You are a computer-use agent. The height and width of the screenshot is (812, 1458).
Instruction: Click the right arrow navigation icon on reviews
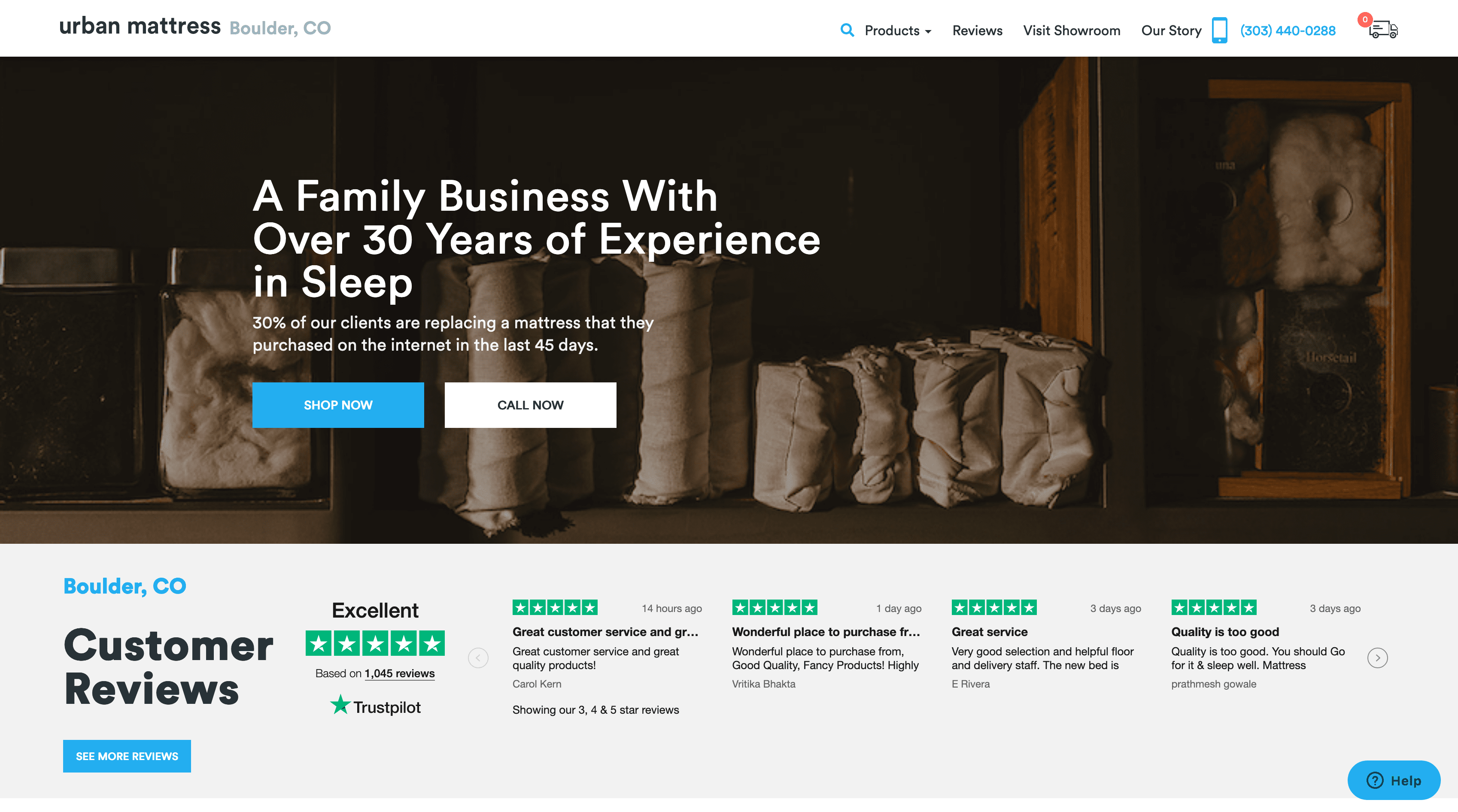click(x=1378, y=658)
